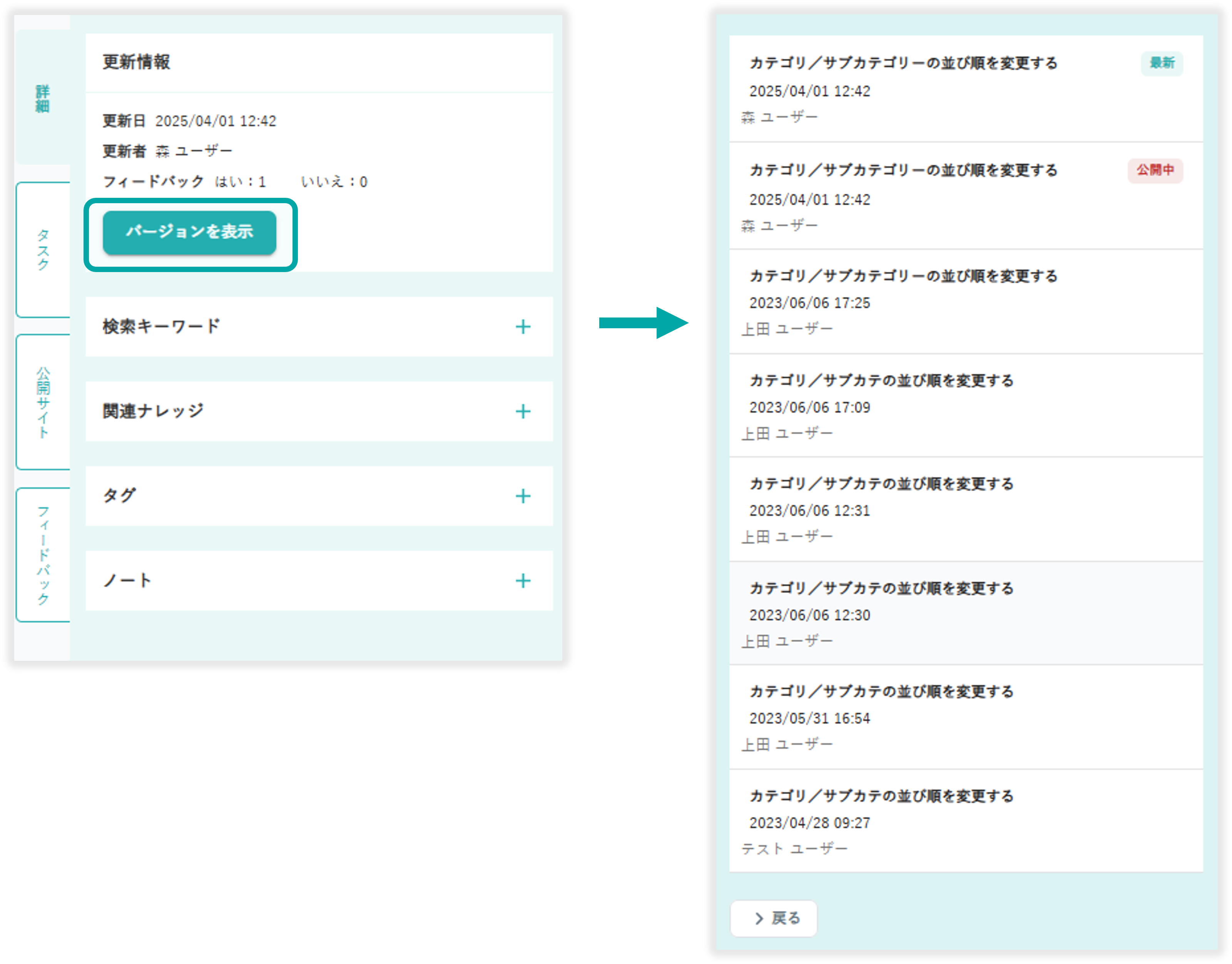Image resolution: width=1232 pixels, height=964 pixels.
Task: Click the 戻る back button
Action: (773, 918)
